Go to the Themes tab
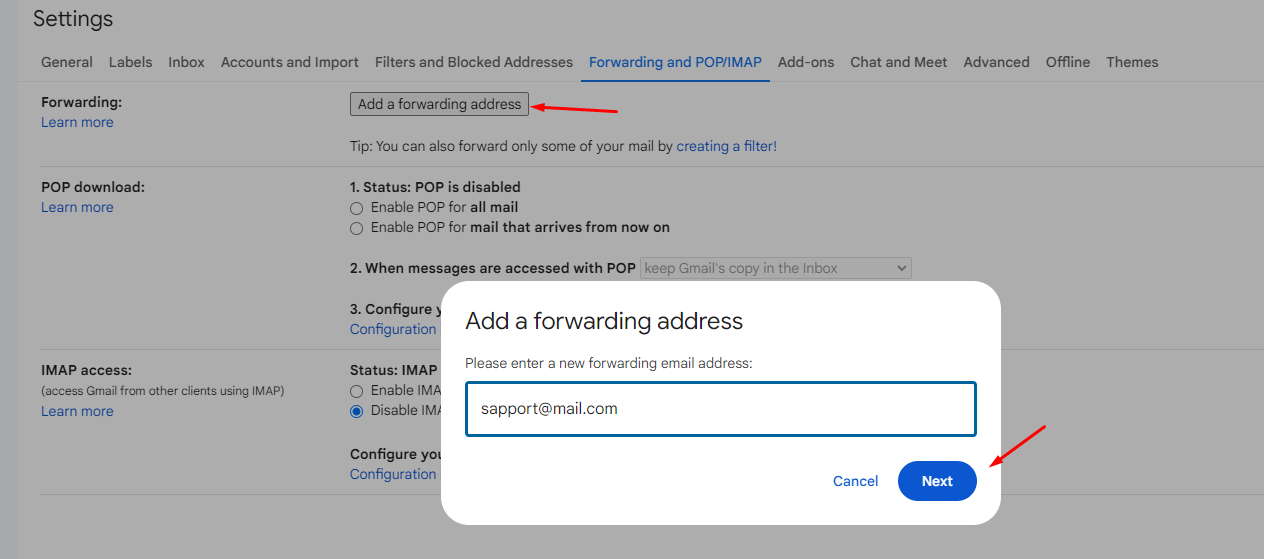Image resolution: width=1264 pixels, height=559 pixels. pyautogui.click(x=1132, y=62)
